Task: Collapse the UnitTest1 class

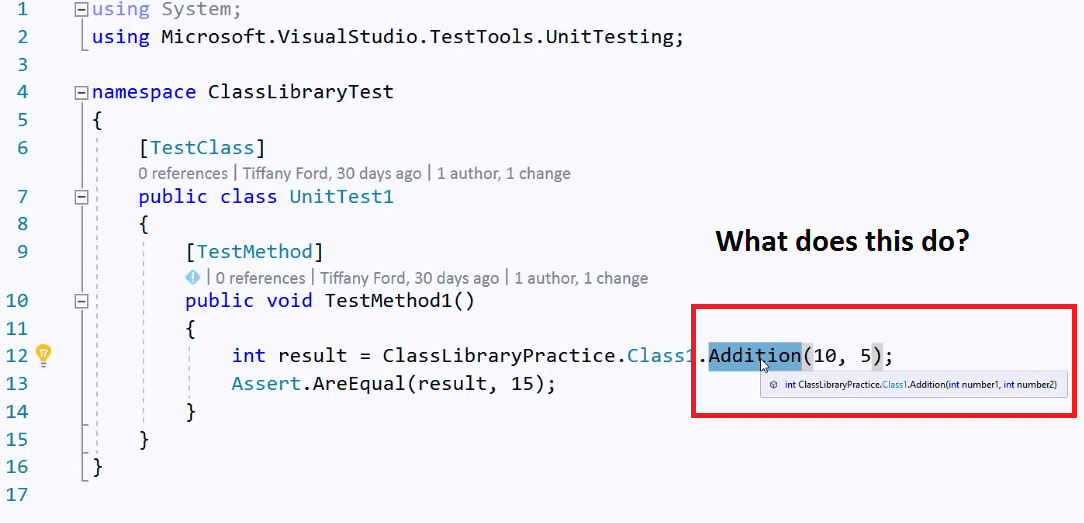Action: click(82, 197)
